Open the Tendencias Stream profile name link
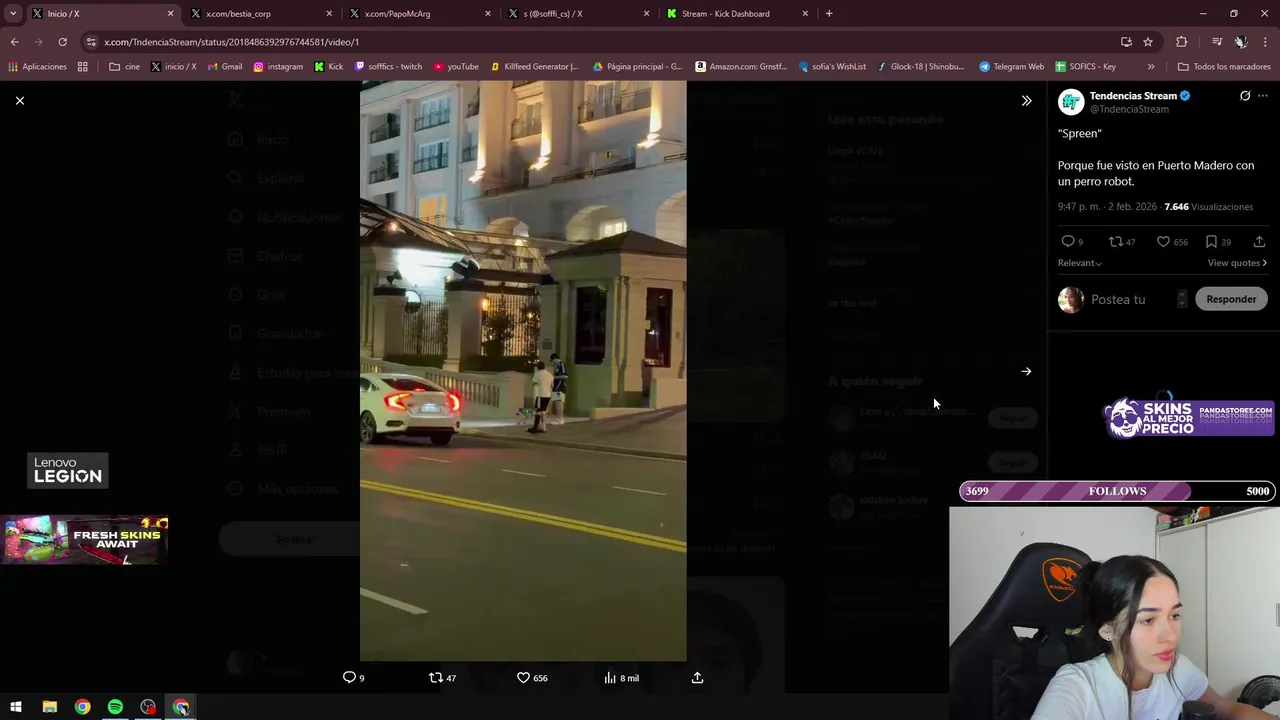Image resolution: width=1280 pixels, height=720 pixels. click(x=1133, y=96)
